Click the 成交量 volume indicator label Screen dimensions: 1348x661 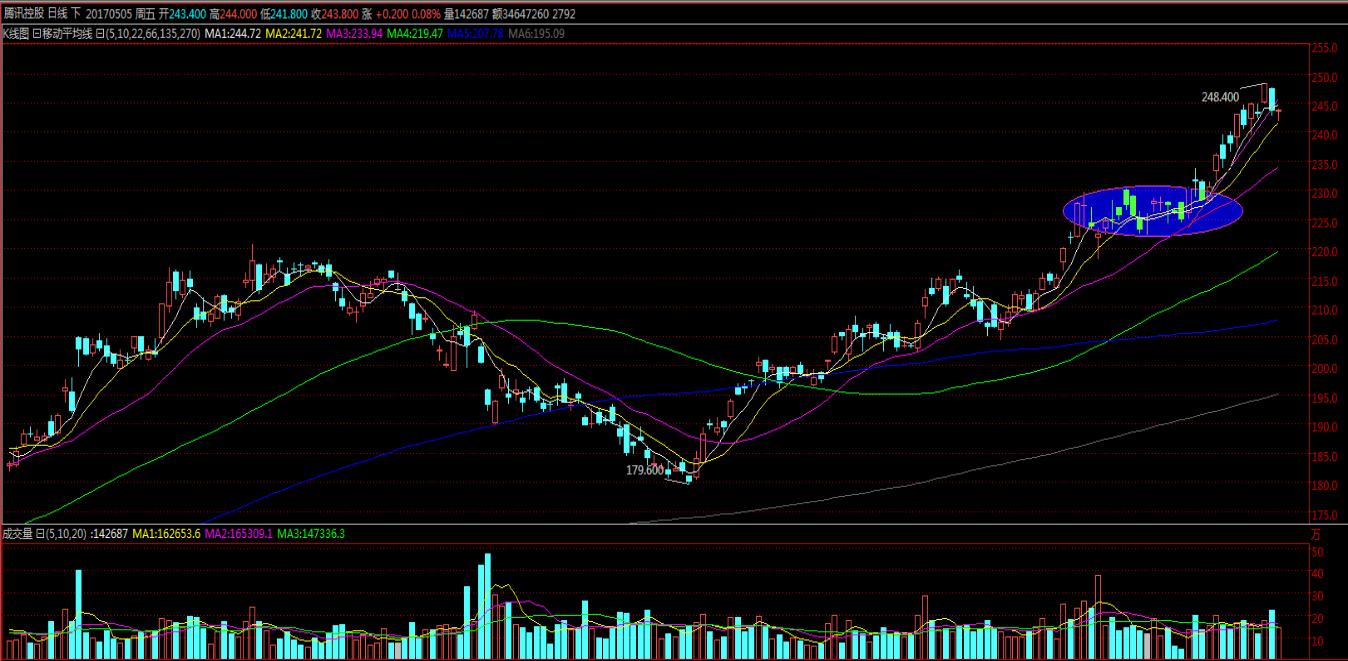(x=17, y=534)
